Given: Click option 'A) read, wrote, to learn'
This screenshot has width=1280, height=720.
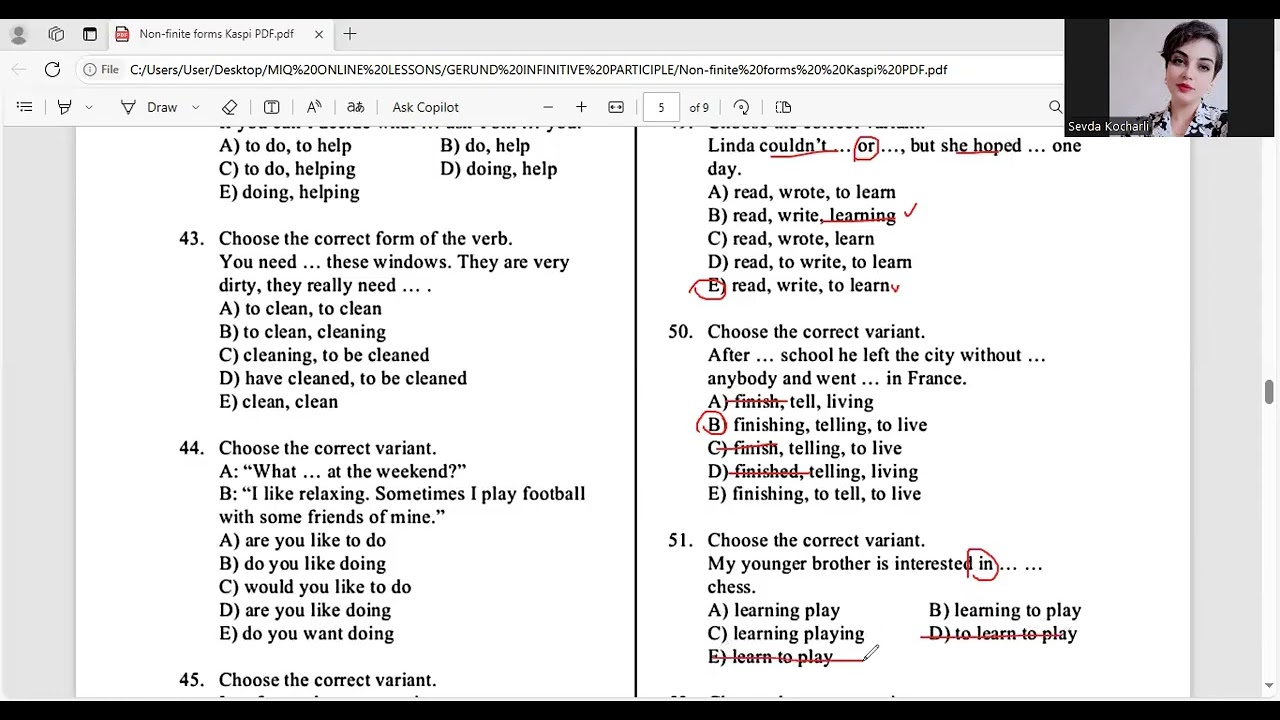Looking at the screenshot, I should point(801,192).
